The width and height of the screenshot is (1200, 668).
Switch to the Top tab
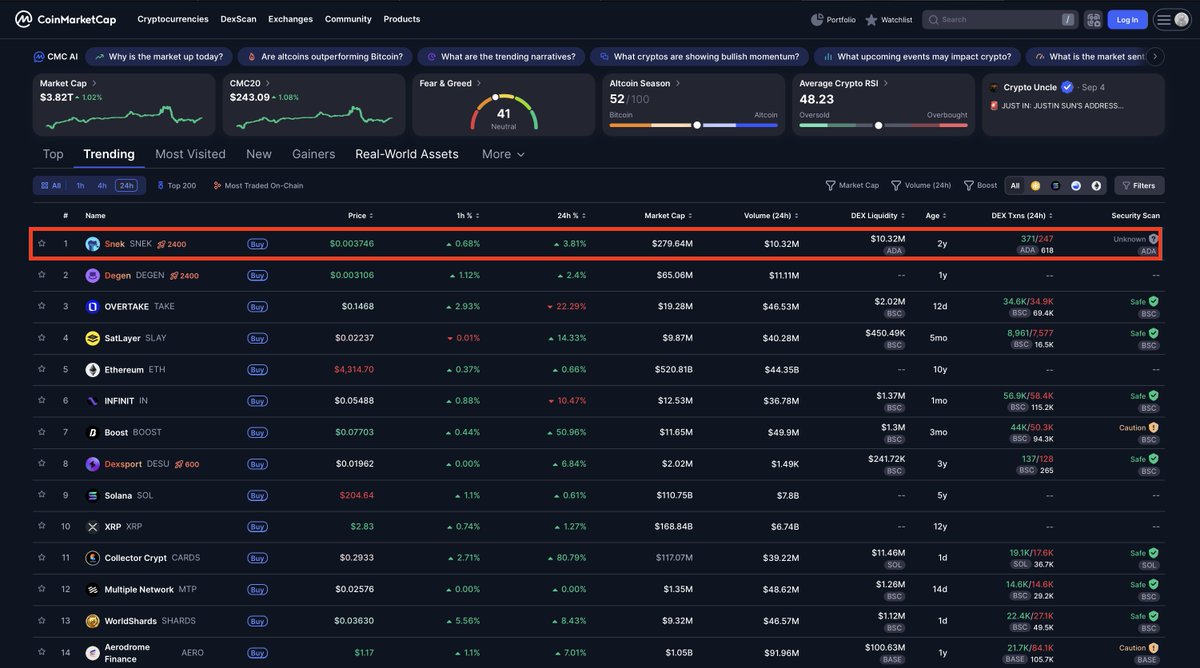[53, 154]
